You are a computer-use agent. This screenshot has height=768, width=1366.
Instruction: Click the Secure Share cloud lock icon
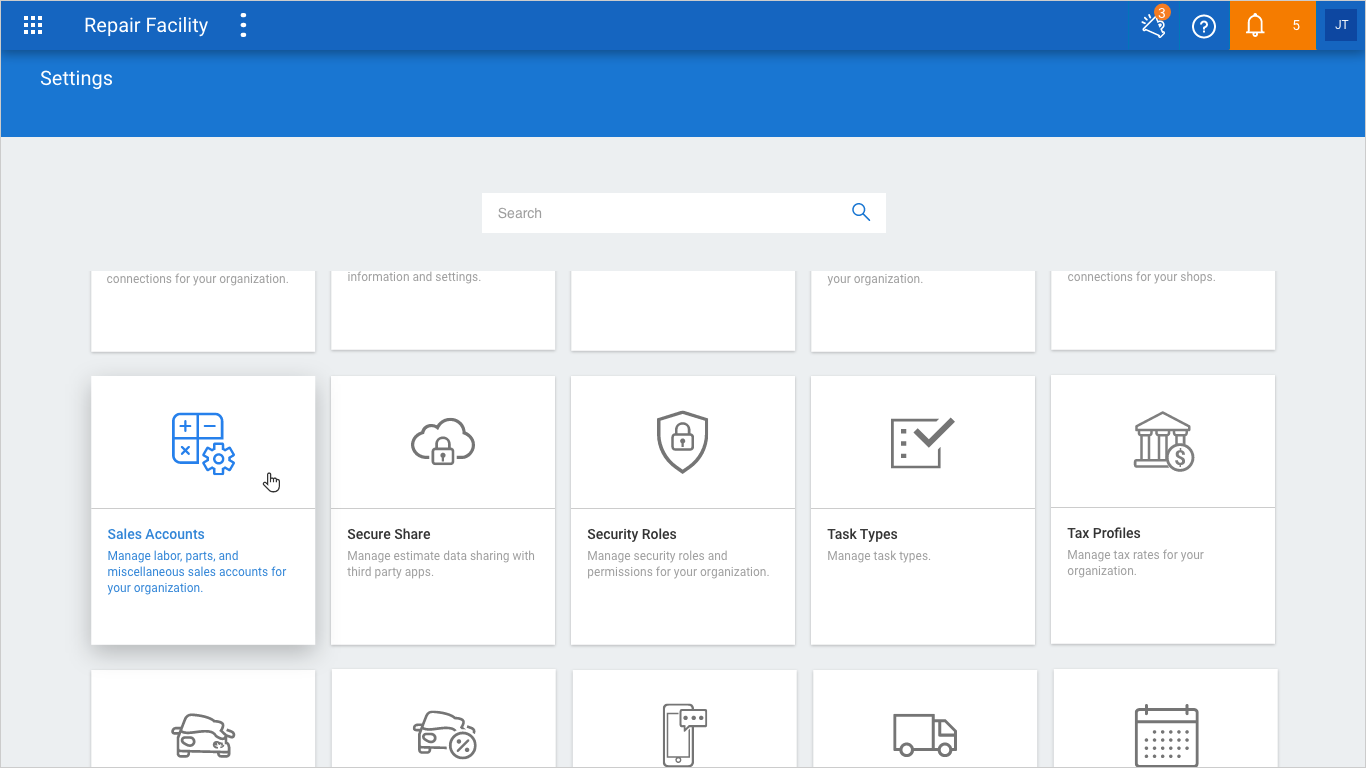point(443,442)
